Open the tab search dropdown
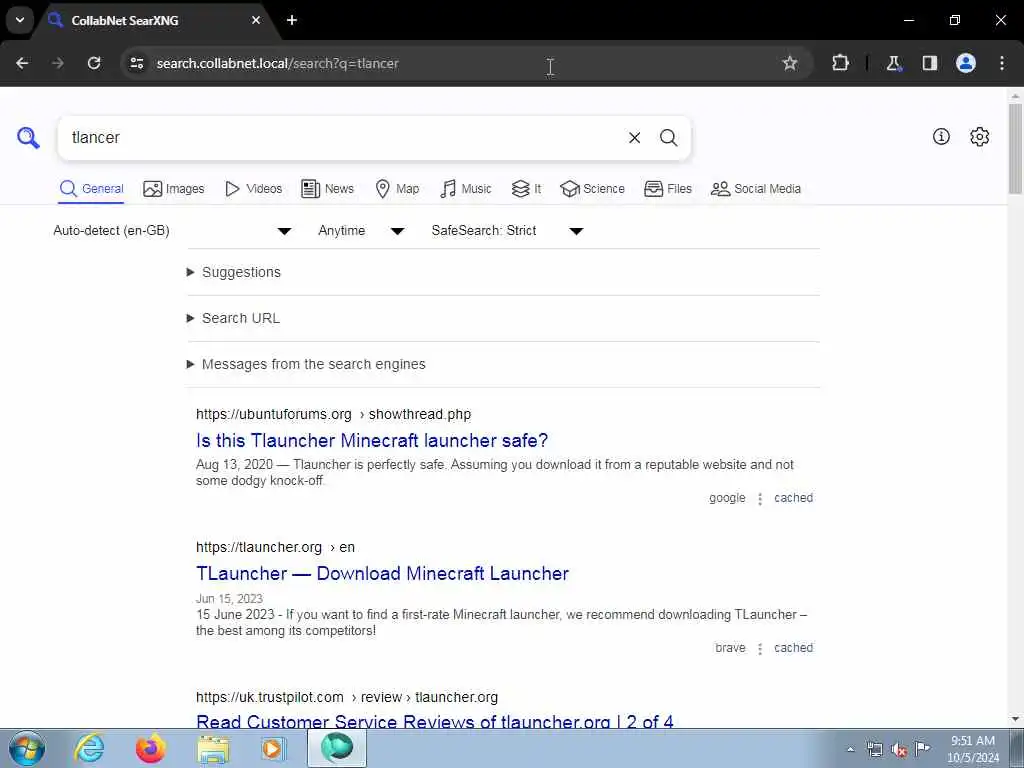1024x768 pixels. (20, 20)
